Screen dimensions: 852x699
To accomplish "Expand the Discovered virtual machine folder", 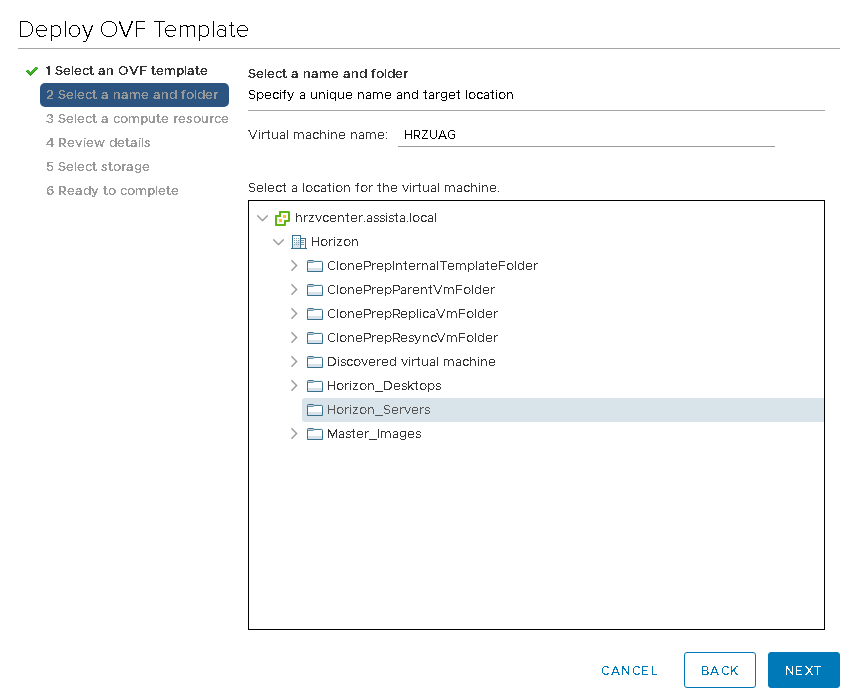I will [x=294, y=361].
